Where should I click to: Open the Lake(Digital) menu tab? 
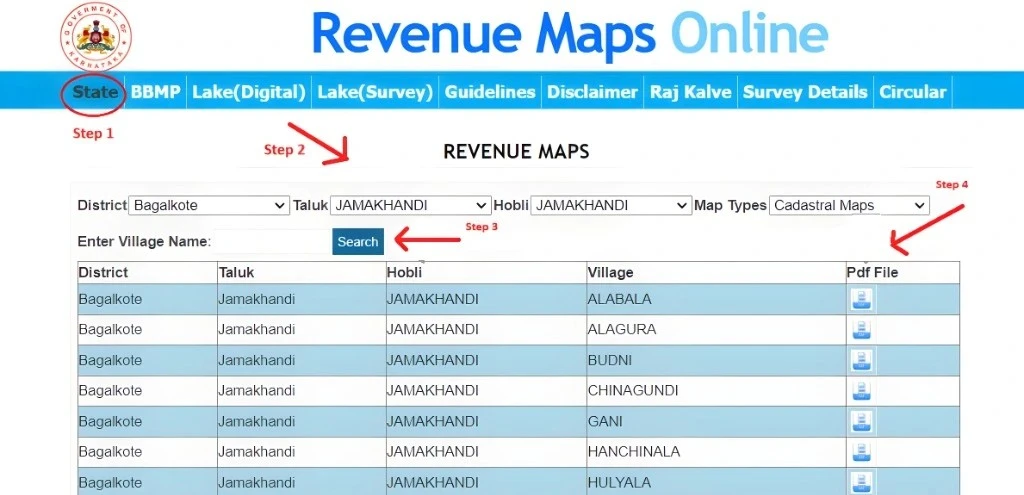click(x=249, y=92)
